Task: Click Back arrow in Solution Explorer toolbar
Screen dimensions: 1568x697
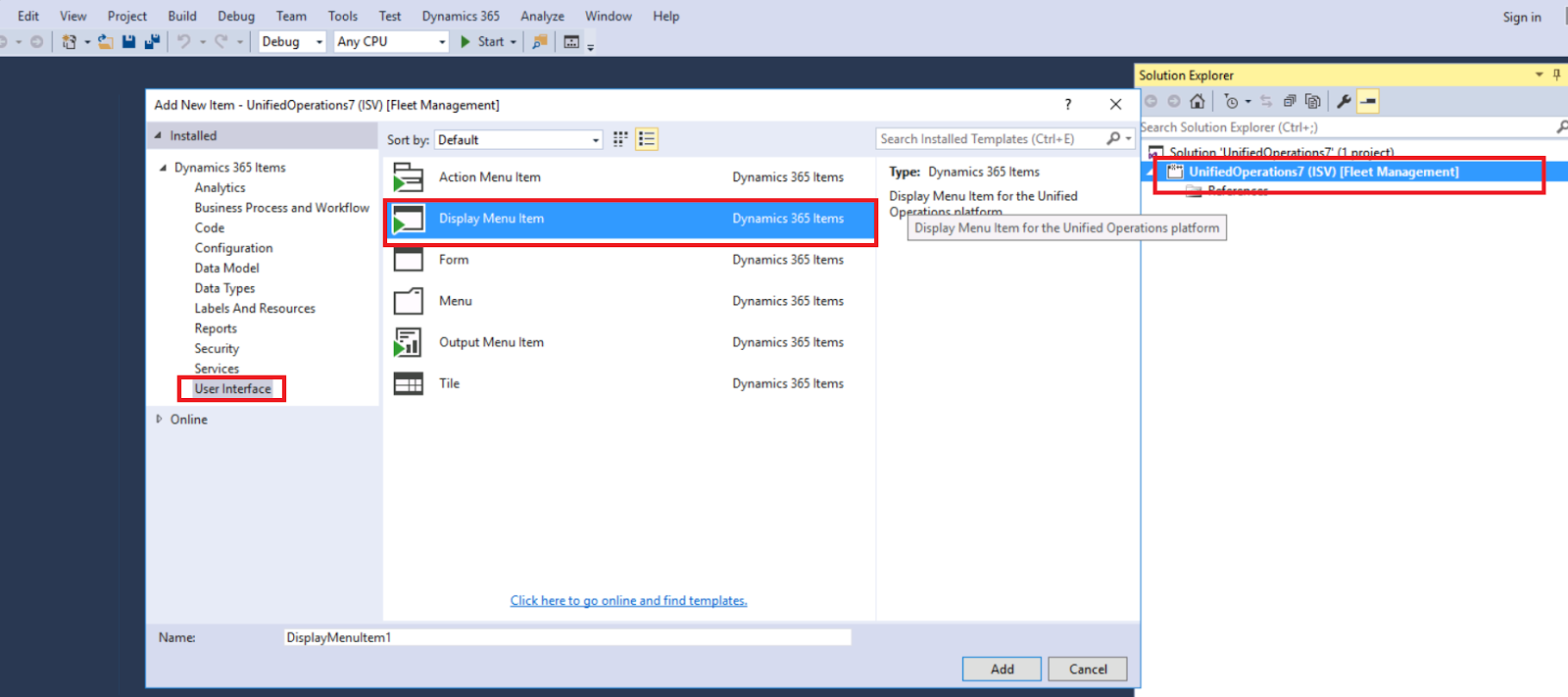Action: [x=1151, y=101]
